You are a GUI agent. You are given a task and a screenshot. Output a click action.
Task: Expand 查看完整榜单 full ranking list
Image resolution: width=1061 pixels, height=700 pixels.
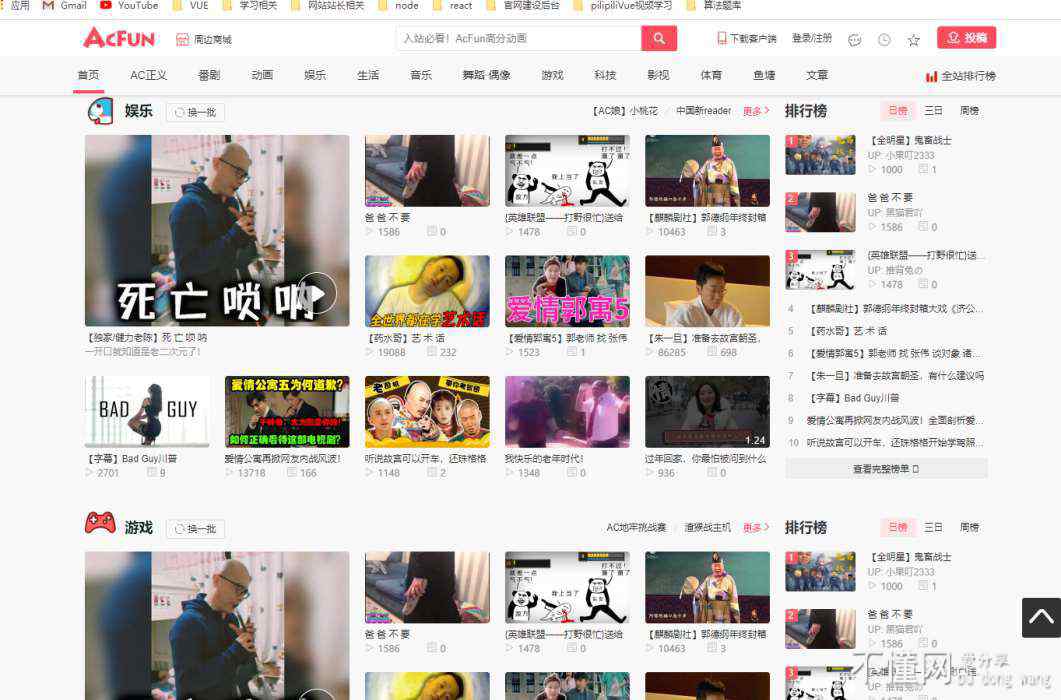885,468
